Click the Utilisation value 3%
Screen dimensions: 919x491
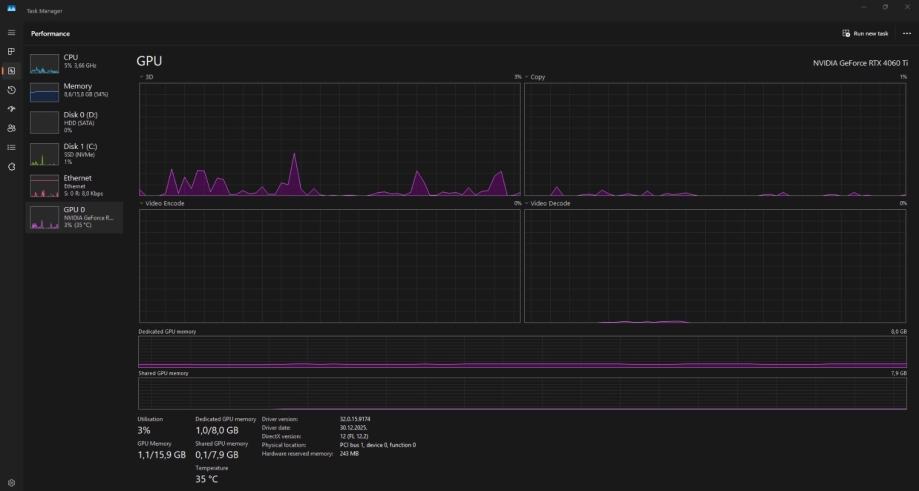click(144, 430)
